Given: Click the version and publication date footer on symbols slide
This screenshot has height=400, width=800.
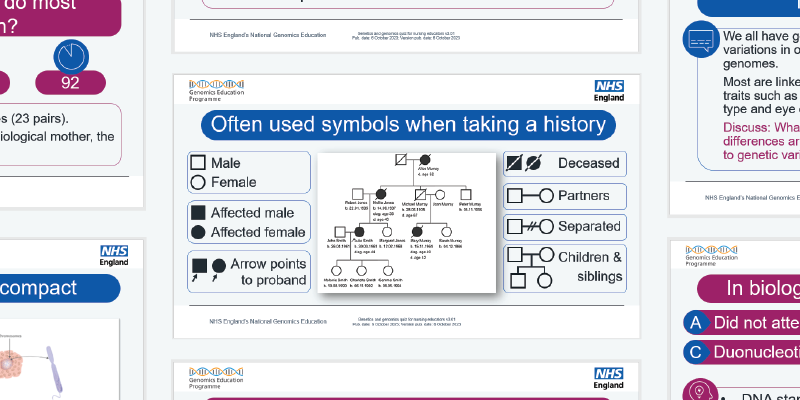Looking at the screenshot, I should pyautogui.click(x=409, y=322).
